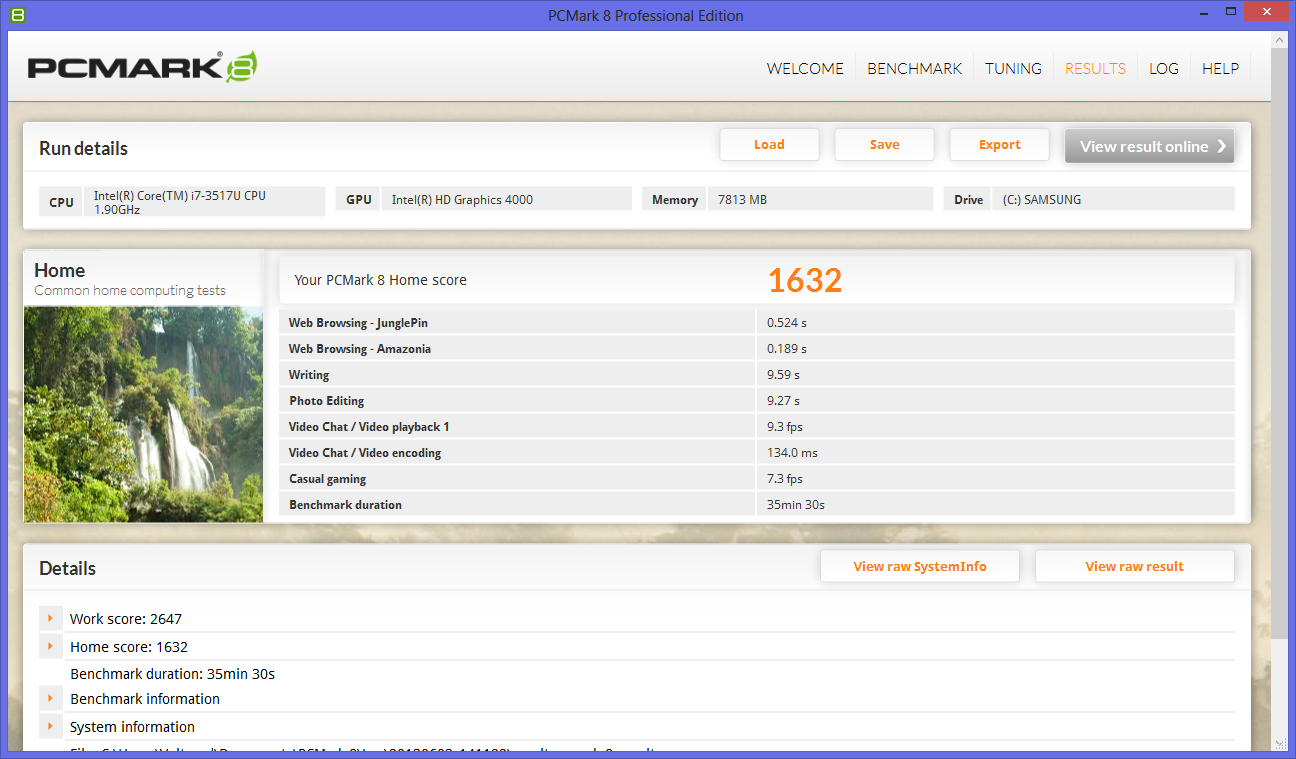
Task: Click the 134.0 ms encoding value
Action: tap(792, 452)
